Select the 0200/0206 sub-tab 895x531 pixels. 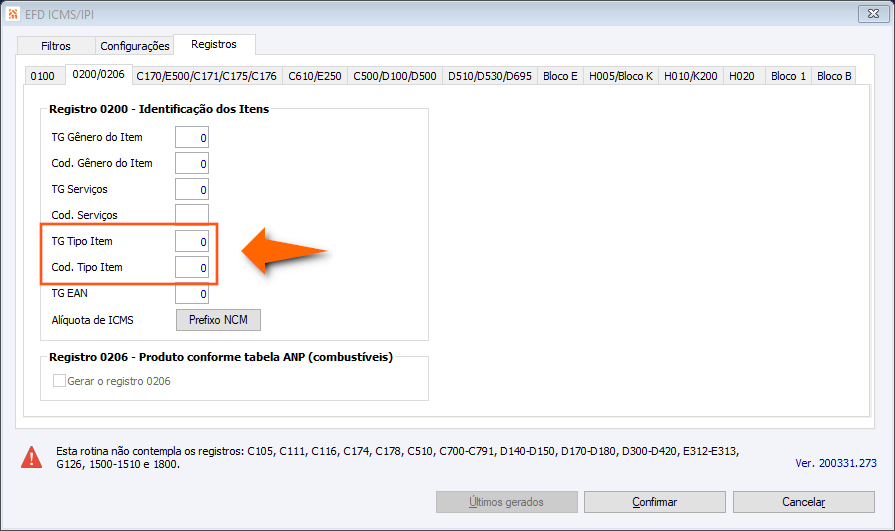99,74
